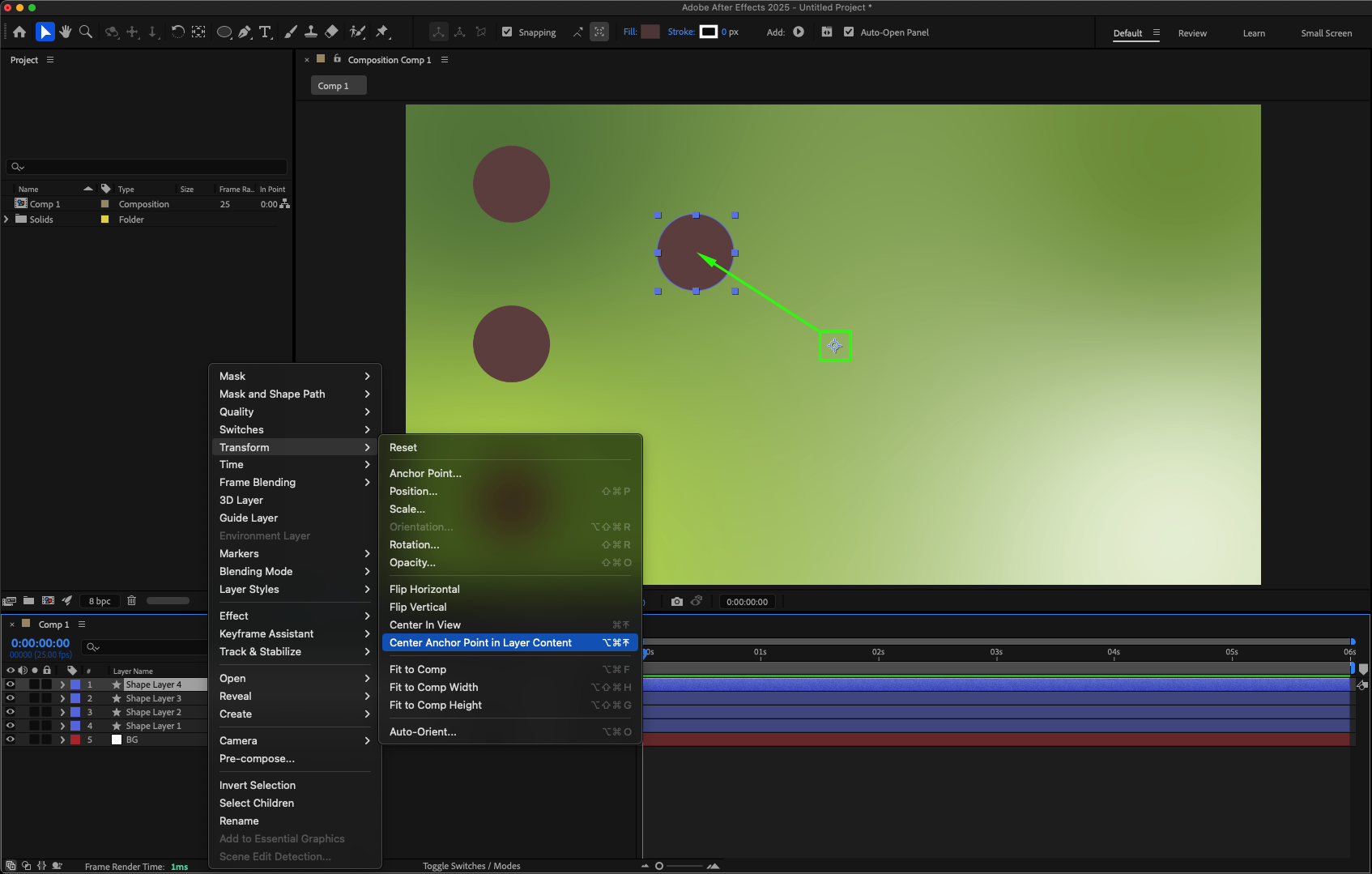Viewport: 1372px width, 874px height.
Task: Expand Shape Layer 2 properties in timeline
Action: point(62,712)
